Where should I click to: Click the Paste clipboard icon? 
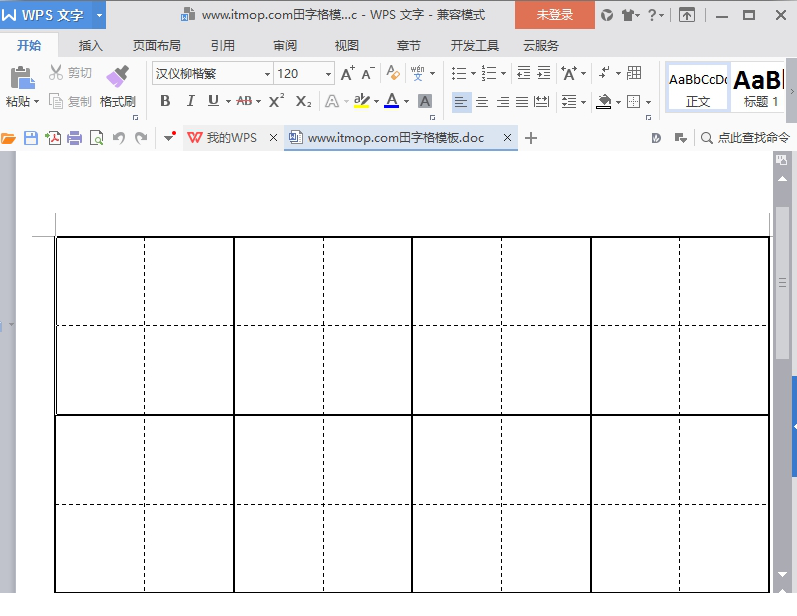(x=22, y=77)
